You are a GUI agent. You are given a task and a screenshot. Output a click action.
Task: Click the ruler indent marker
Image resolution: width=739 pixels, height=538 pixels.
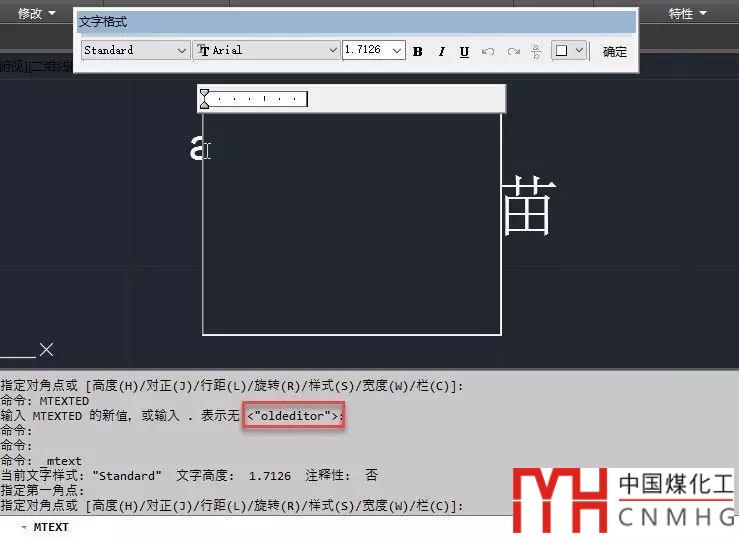(x=204, y=98)
